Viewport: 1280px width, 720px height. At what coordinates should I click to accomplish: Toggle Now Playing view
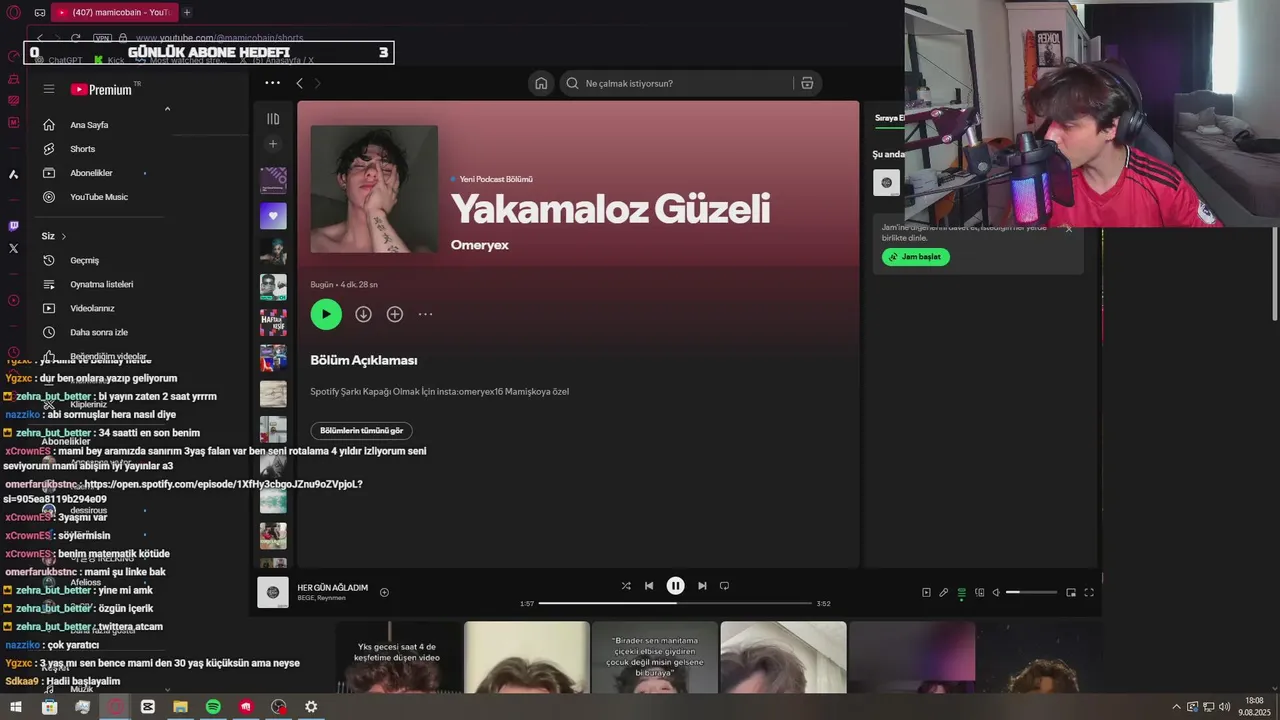[x=926, y=592]
